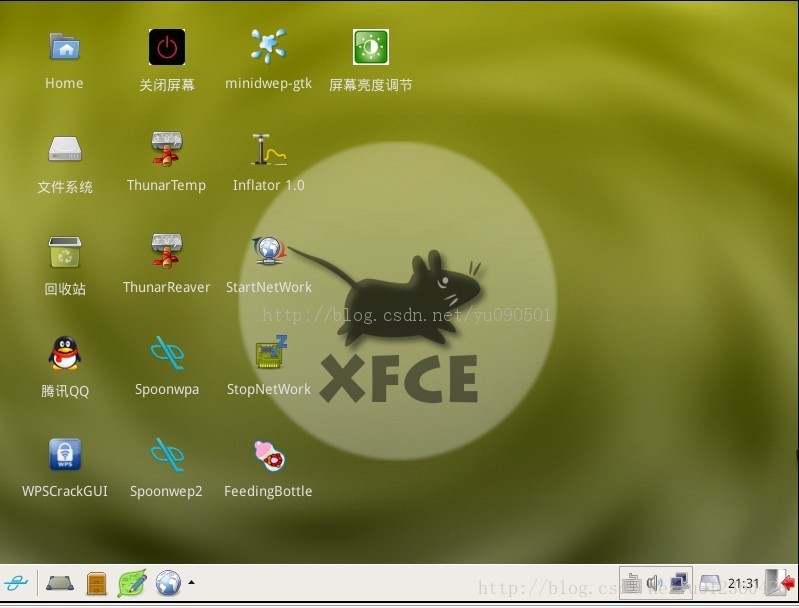Launch 腾讯QQ penguin icon
Screen dimensions: 799x608
pos(65,353)
